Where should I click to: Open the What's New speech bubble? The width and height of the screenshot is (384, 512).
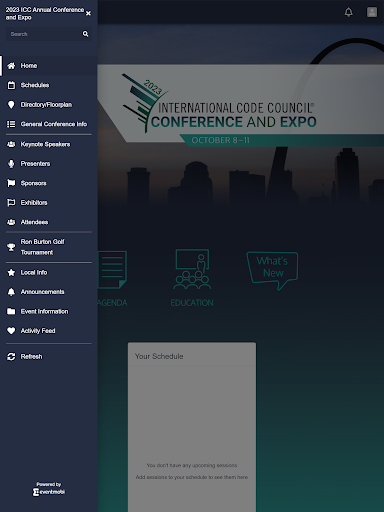pyautogui.click(x=272, y=270)
